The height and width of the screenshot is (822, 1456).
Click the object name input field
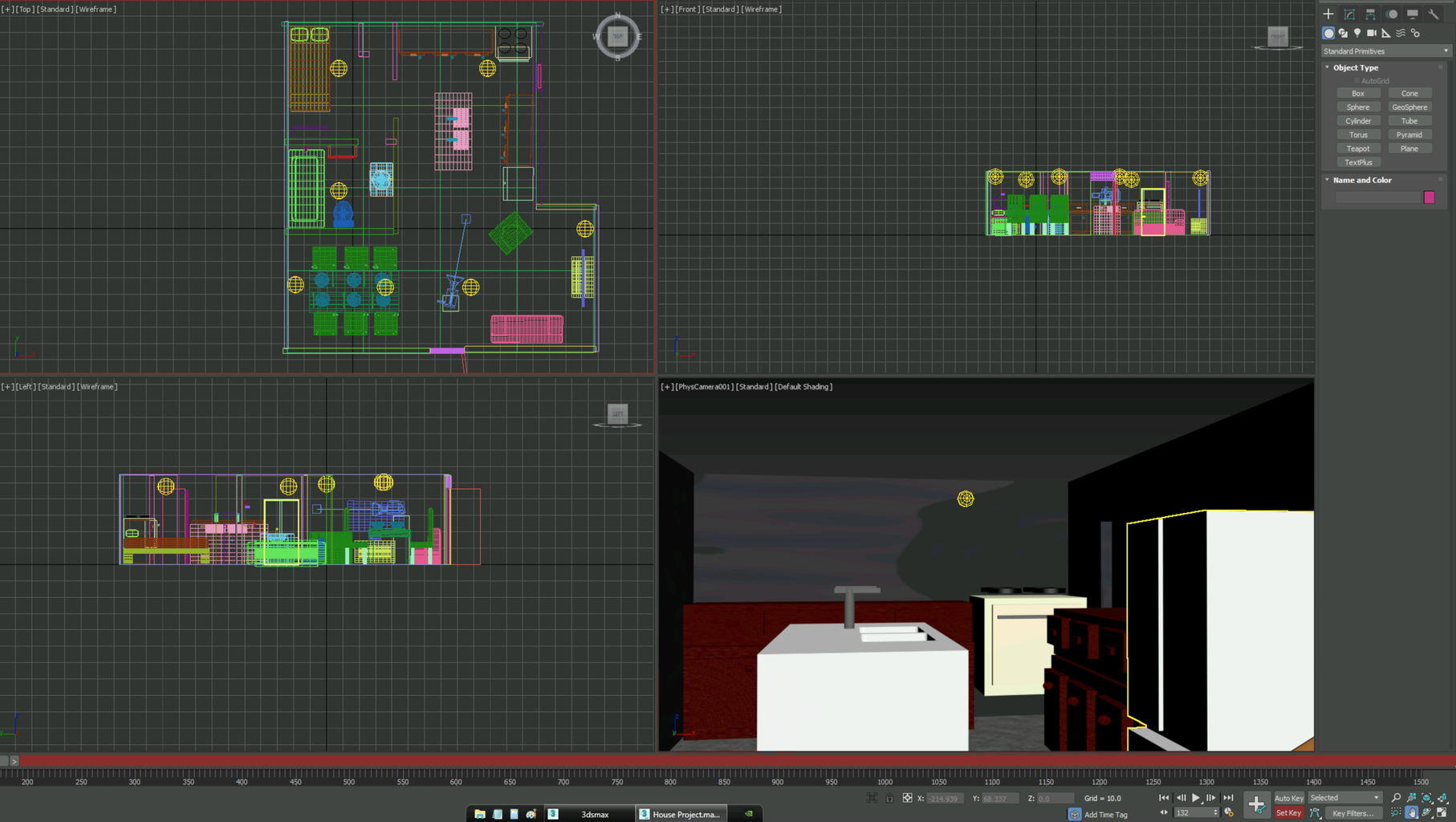click(x=1377, y=197)
